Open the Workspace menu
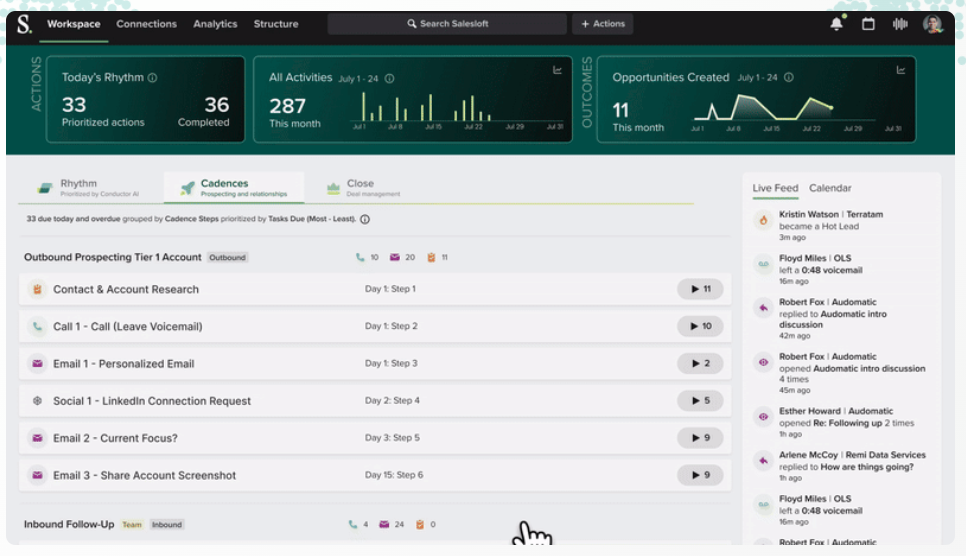 pyautogui.click(x=73, y=24)
